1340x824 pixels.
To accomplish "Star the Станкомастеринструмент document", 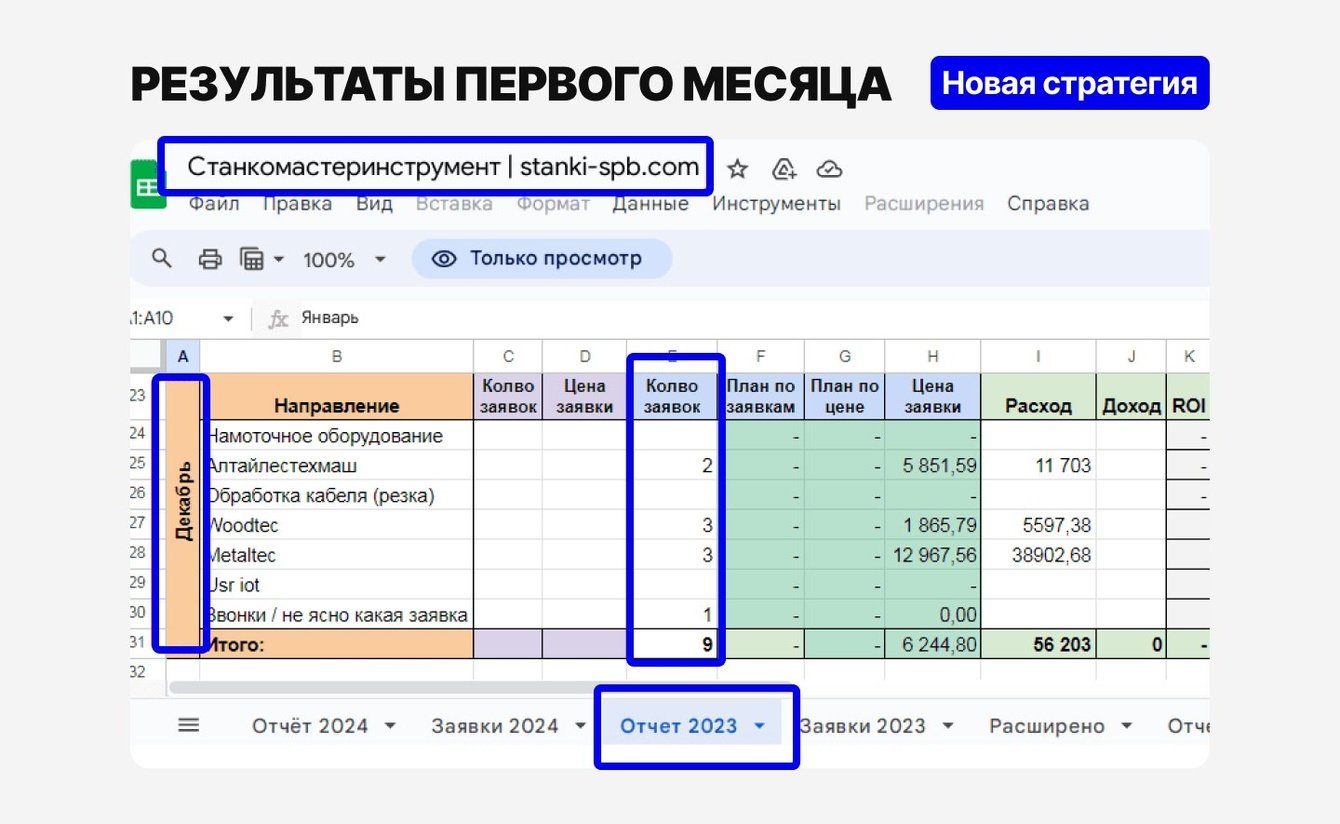I will click(x=737, y=168).
